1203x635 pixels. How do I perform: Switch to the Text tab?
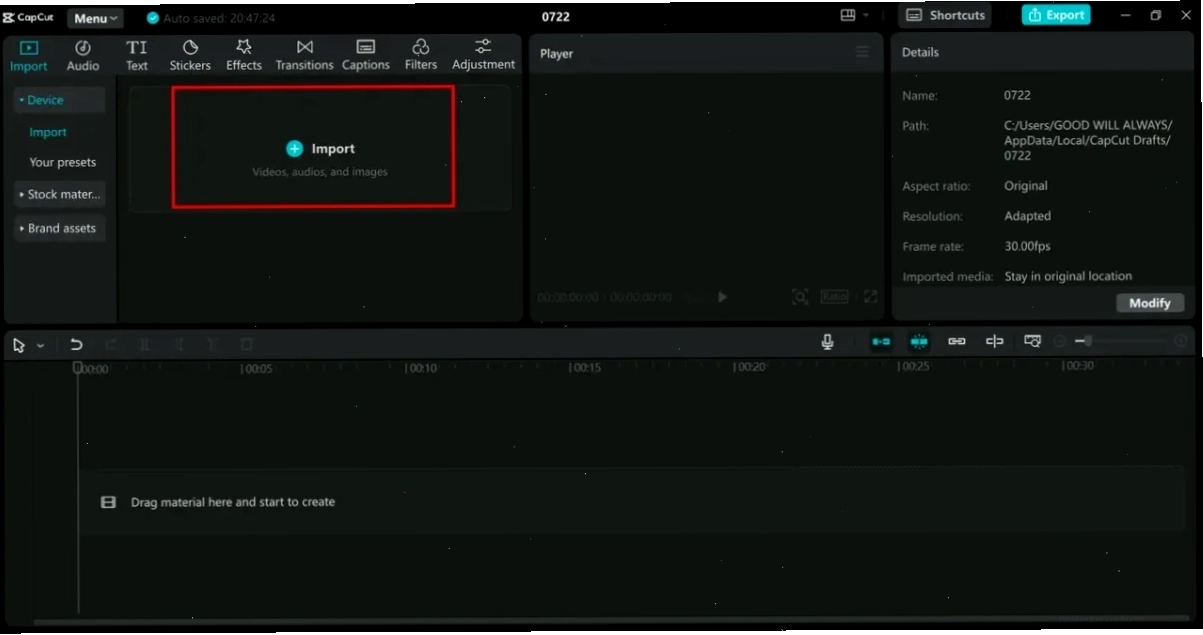[137, 55]
